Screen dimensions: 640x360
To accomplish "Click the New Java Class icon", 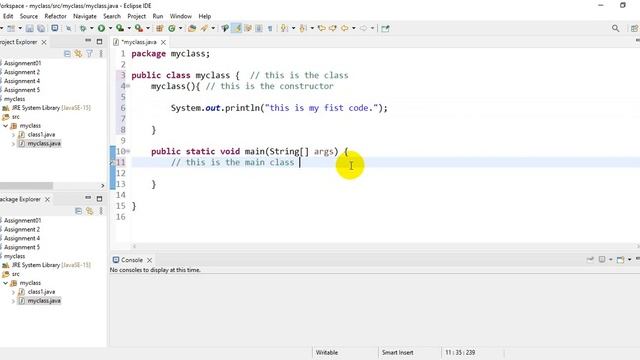I will coord(172,29).
